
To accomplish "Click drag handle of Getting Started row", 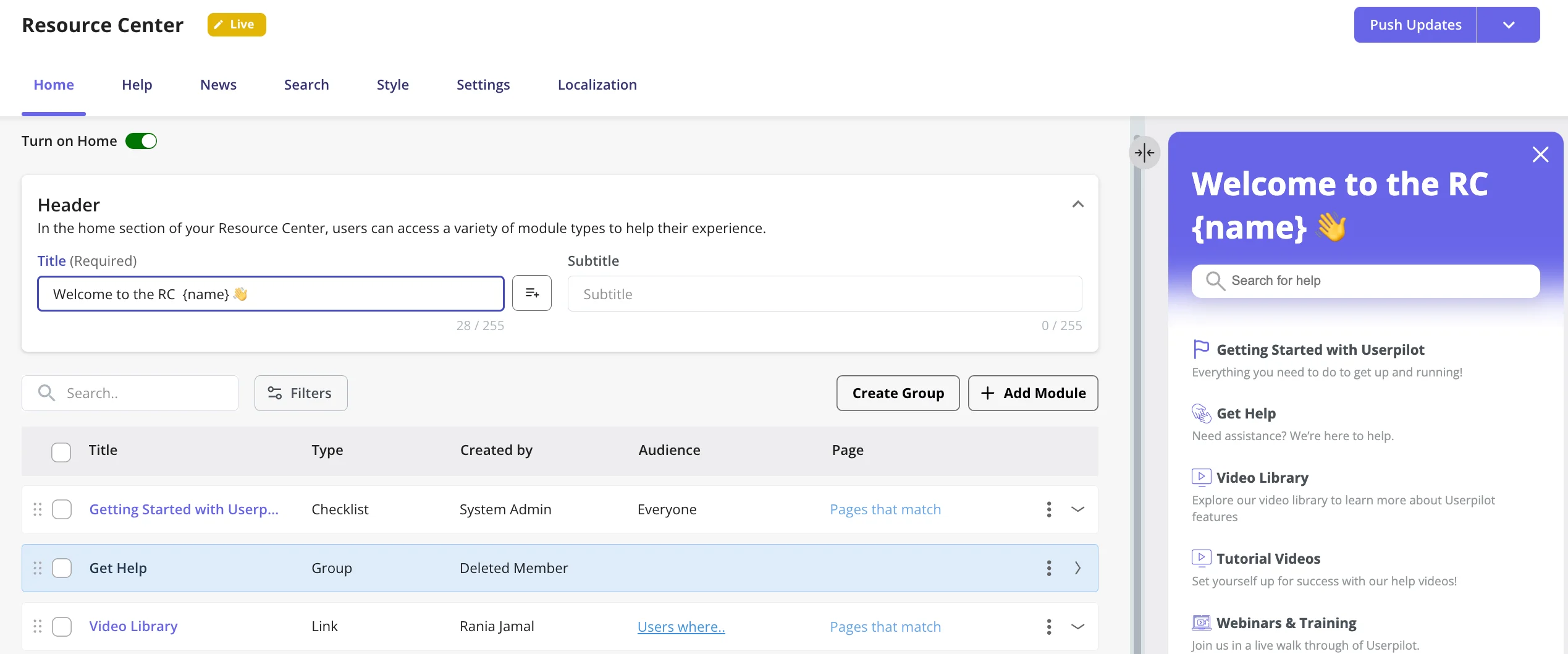I will click(x=38, y=509).
